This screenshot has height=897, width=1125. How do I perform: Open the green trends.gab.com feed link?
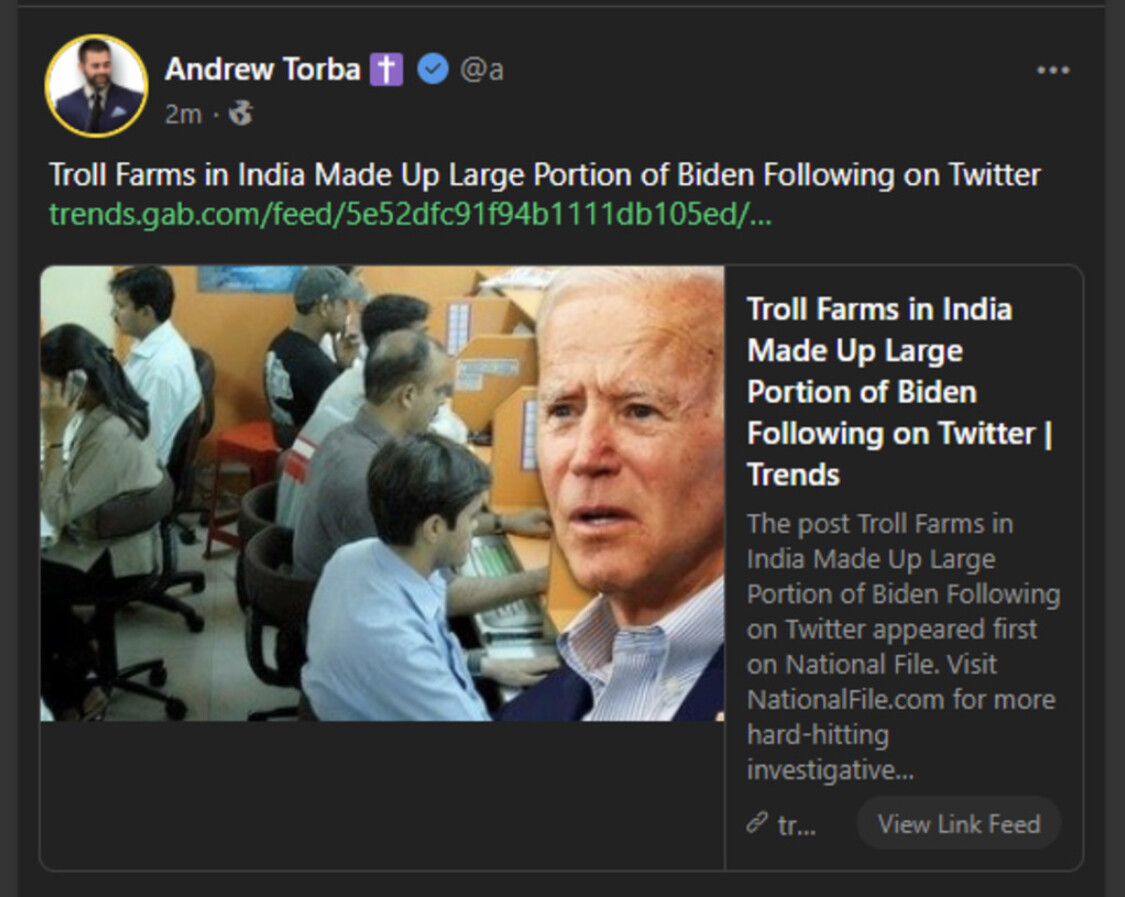pos(410,214)
